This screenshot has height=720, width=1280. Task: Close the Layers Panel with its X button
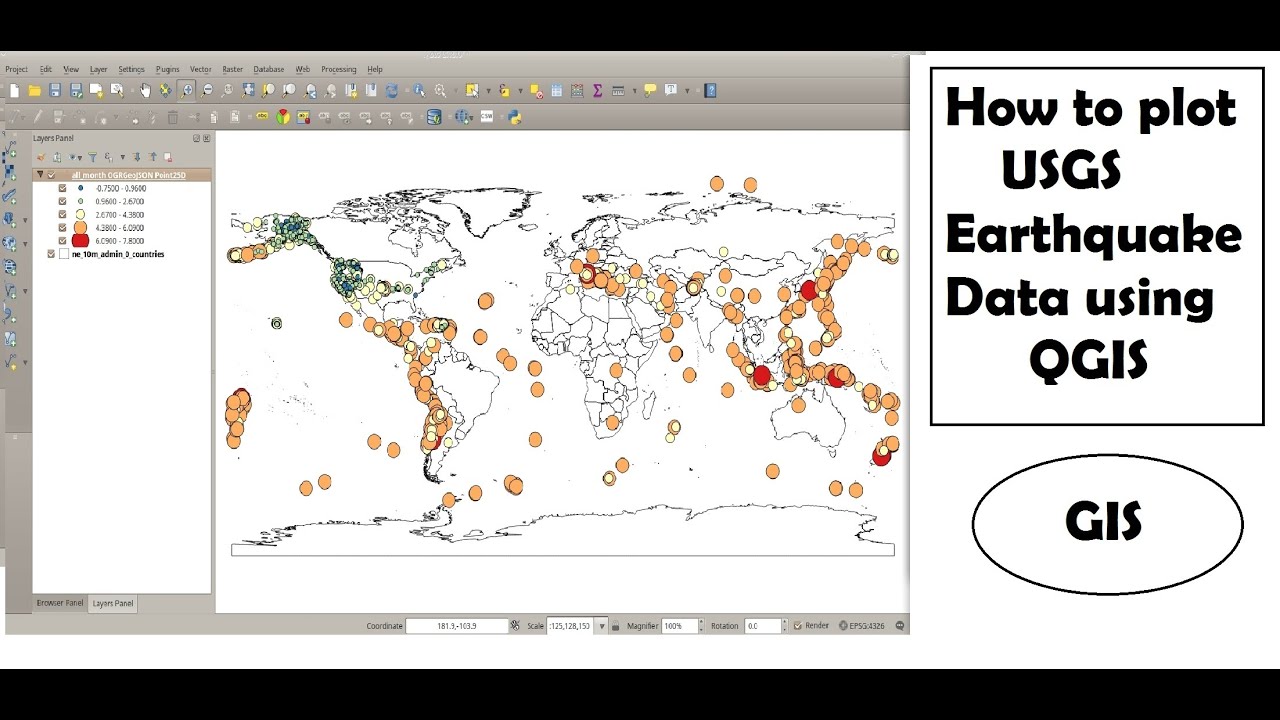click(x=206, y=138)
